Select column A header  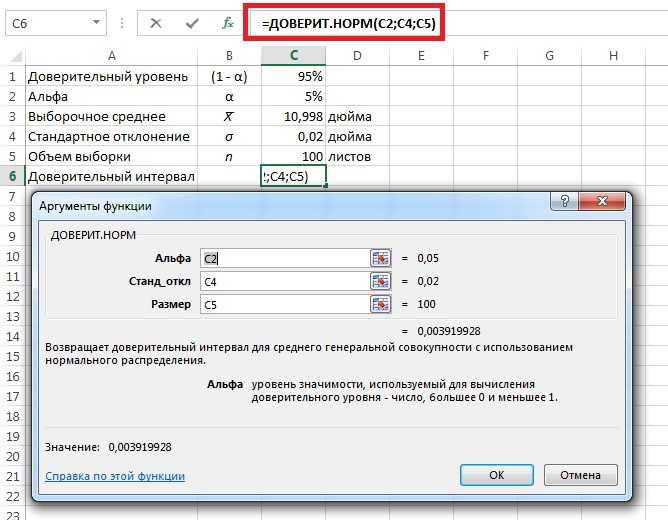point(112,56)
